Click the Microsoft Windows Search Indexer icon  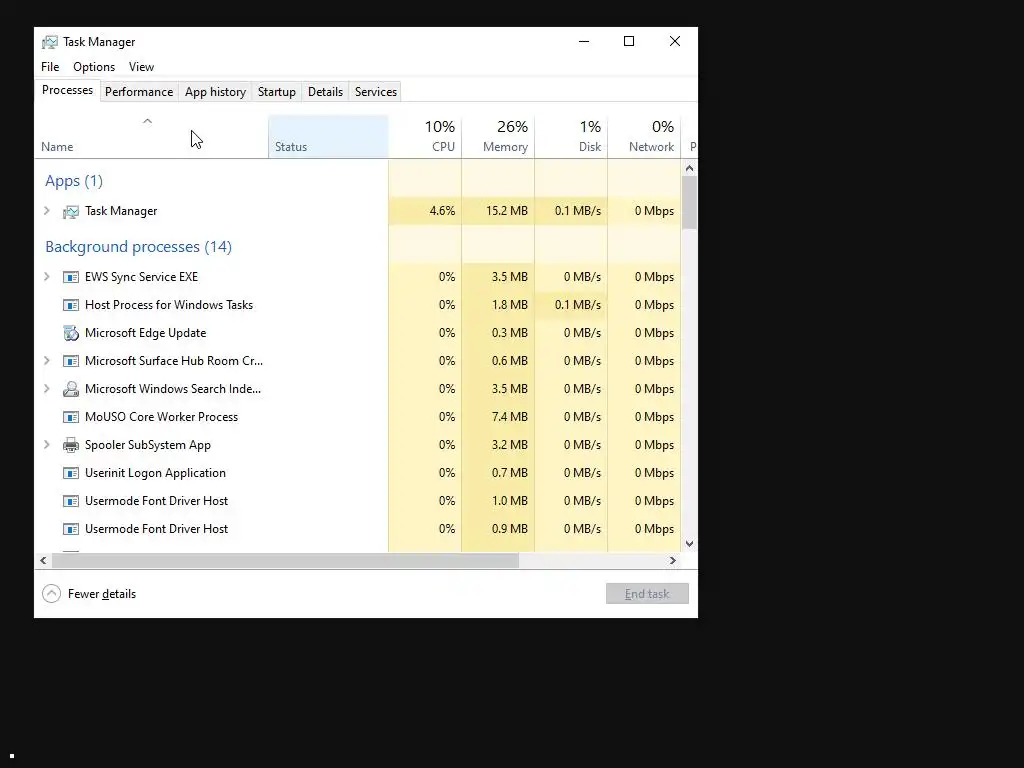point(71,389)
